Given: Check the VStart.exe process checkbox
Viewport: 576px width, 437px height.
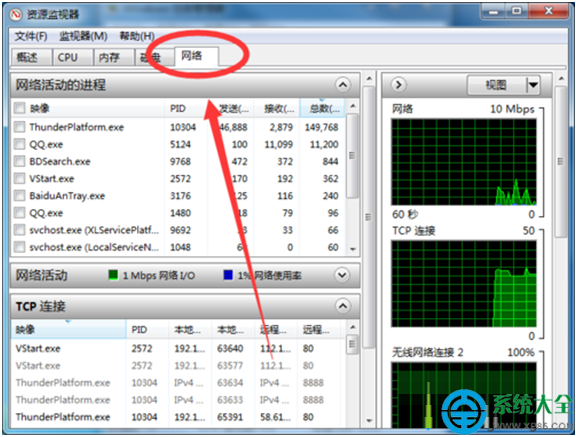Looking at the screenshot, I should click(x=19, y=179).
